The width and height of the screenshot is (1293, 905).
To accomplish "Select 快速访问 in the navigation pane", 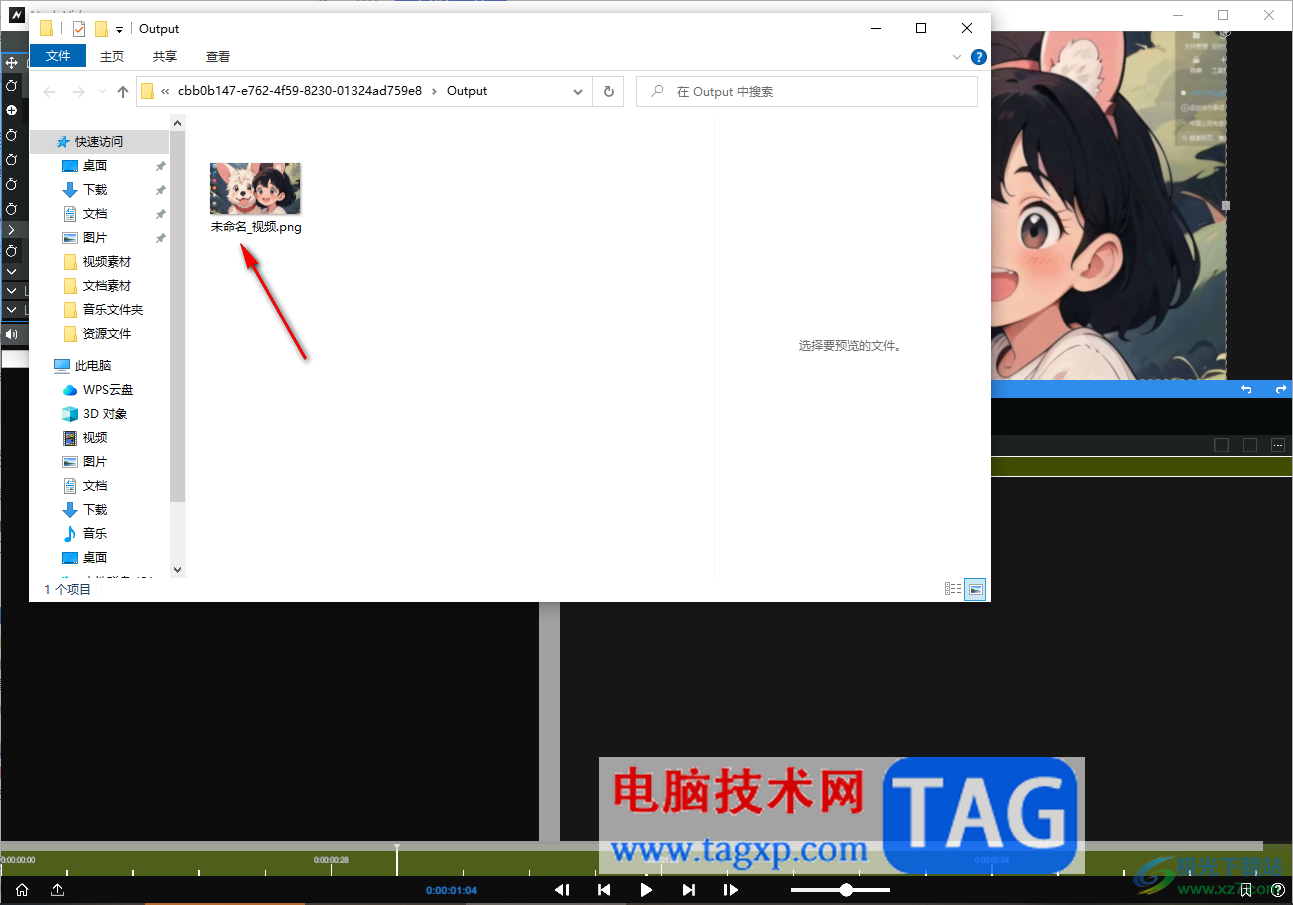I will point(99,142).
